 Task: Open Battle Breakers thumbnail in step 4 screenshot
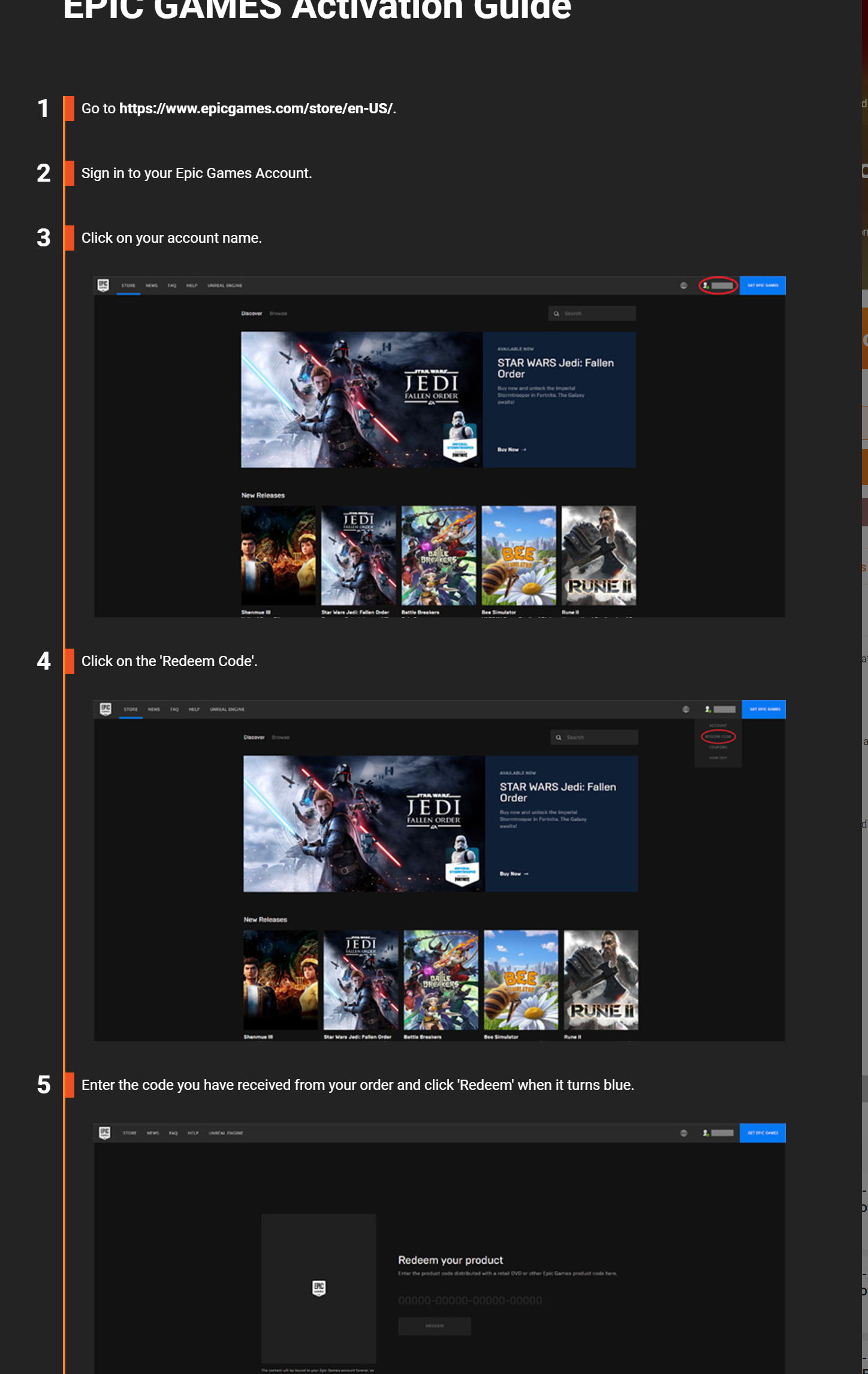pos(441,980)
